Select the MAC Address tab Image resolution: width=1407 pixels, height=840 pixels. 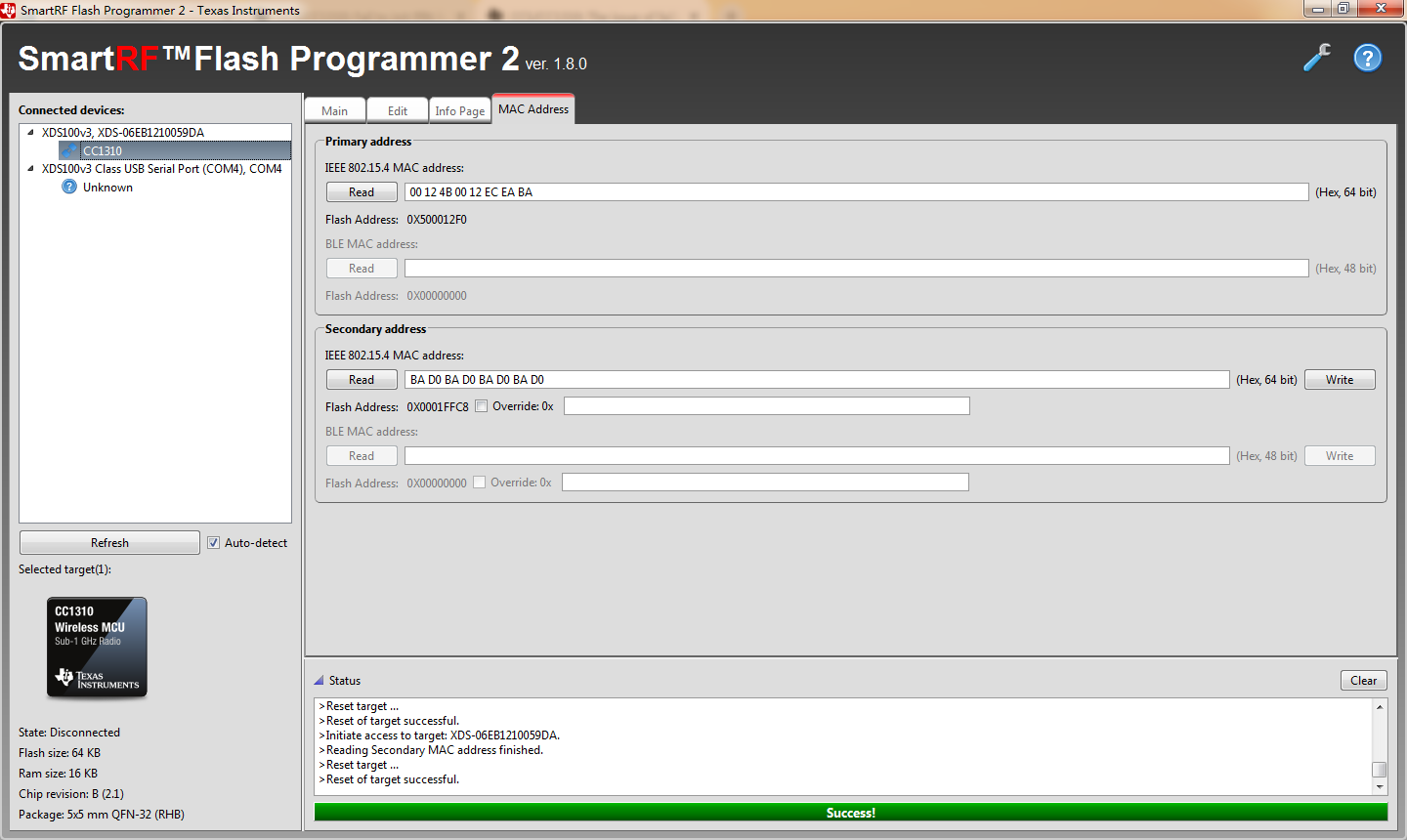point(533,108)
